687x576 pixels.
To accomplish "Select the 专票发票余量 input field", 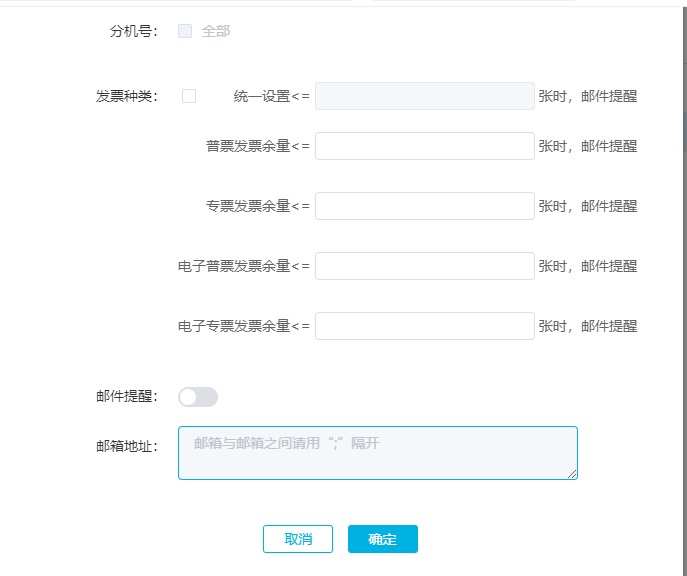I will [x=425, y=206].
